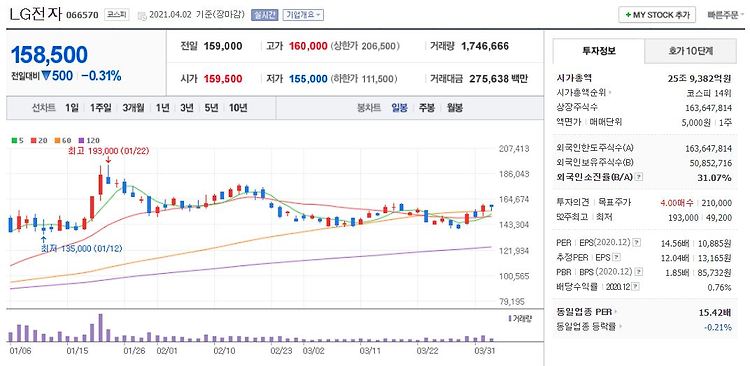The width and height of the screenshot is (750, 366).
Task: Click the 거래량 volume legend marker
Action: coord(510,318)
